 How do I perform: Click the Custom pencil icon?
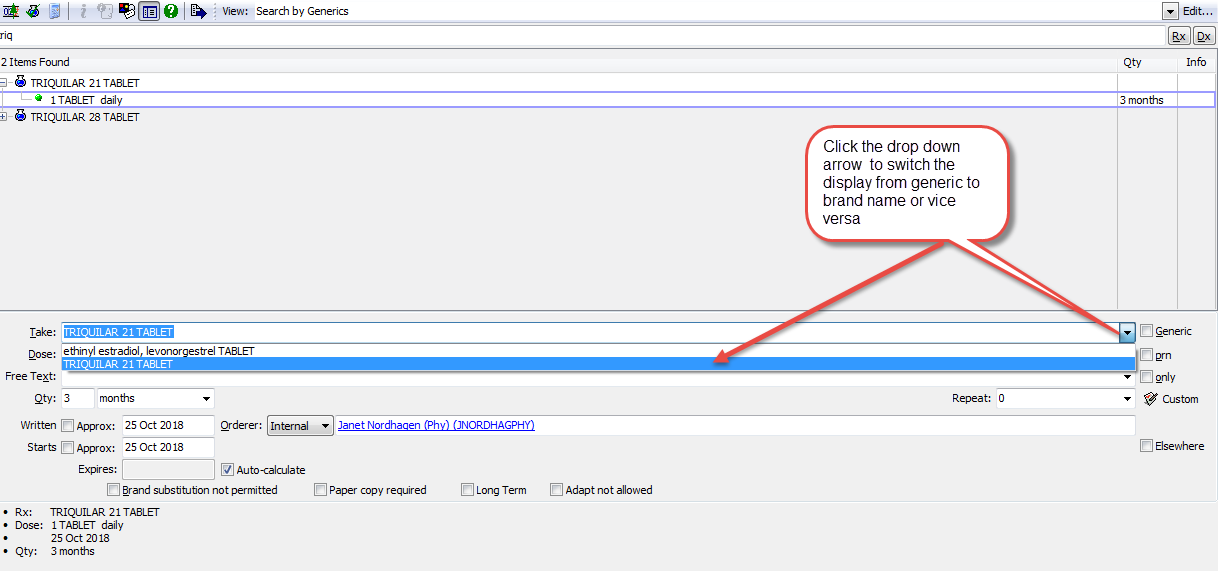1150,399
